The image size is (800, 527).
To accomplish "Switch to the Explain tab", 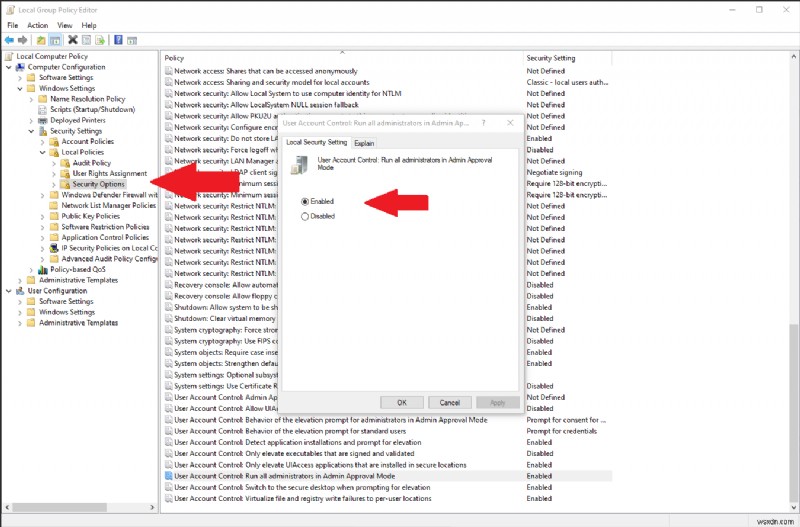I will coord(364,143).
